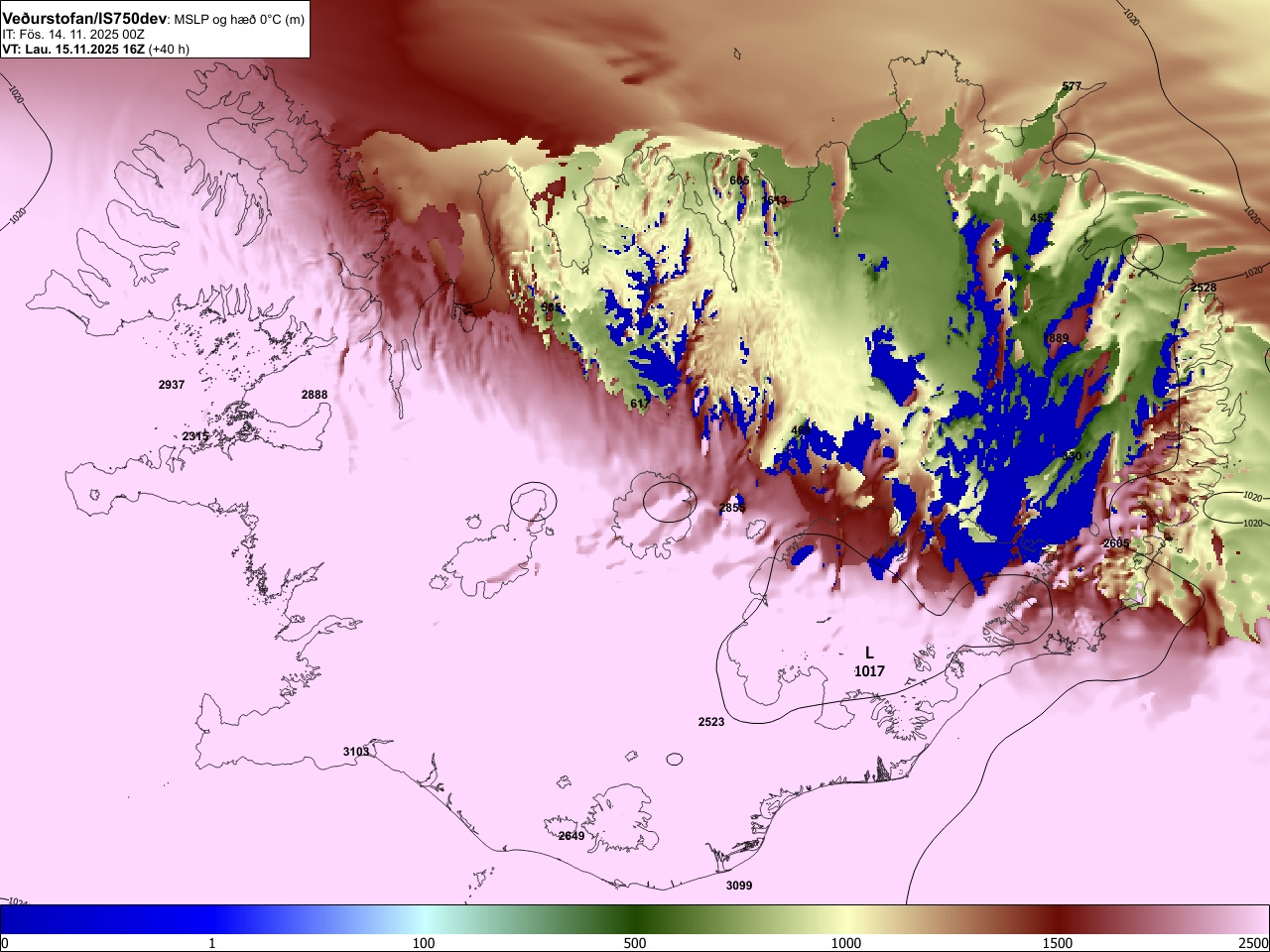The width and height of the screenshot is (1270, 952).
Task: Click the 3103 height value
Action: coord(356,752)
